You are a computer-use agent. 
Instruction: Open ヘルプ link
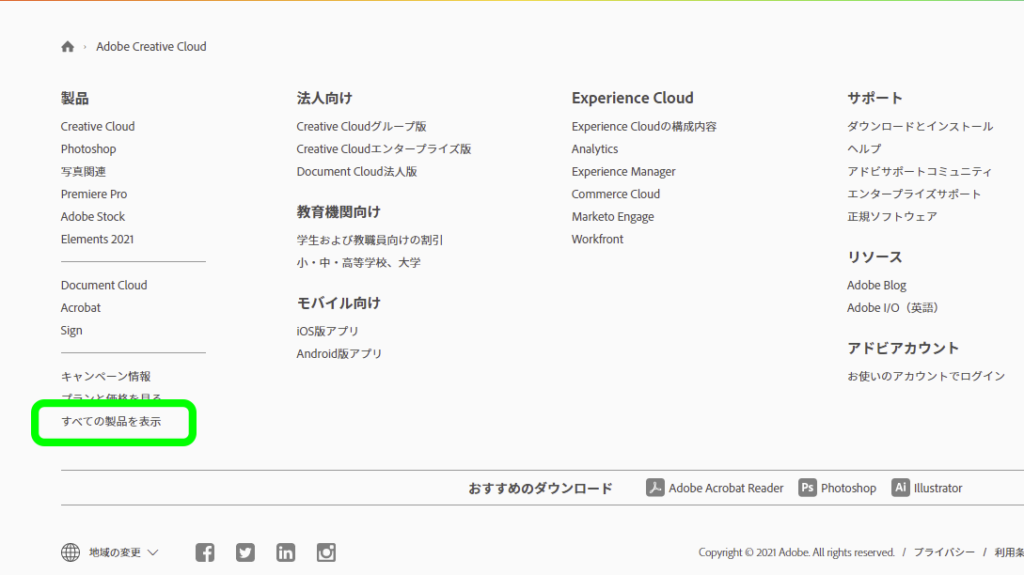tap(864, 149)
